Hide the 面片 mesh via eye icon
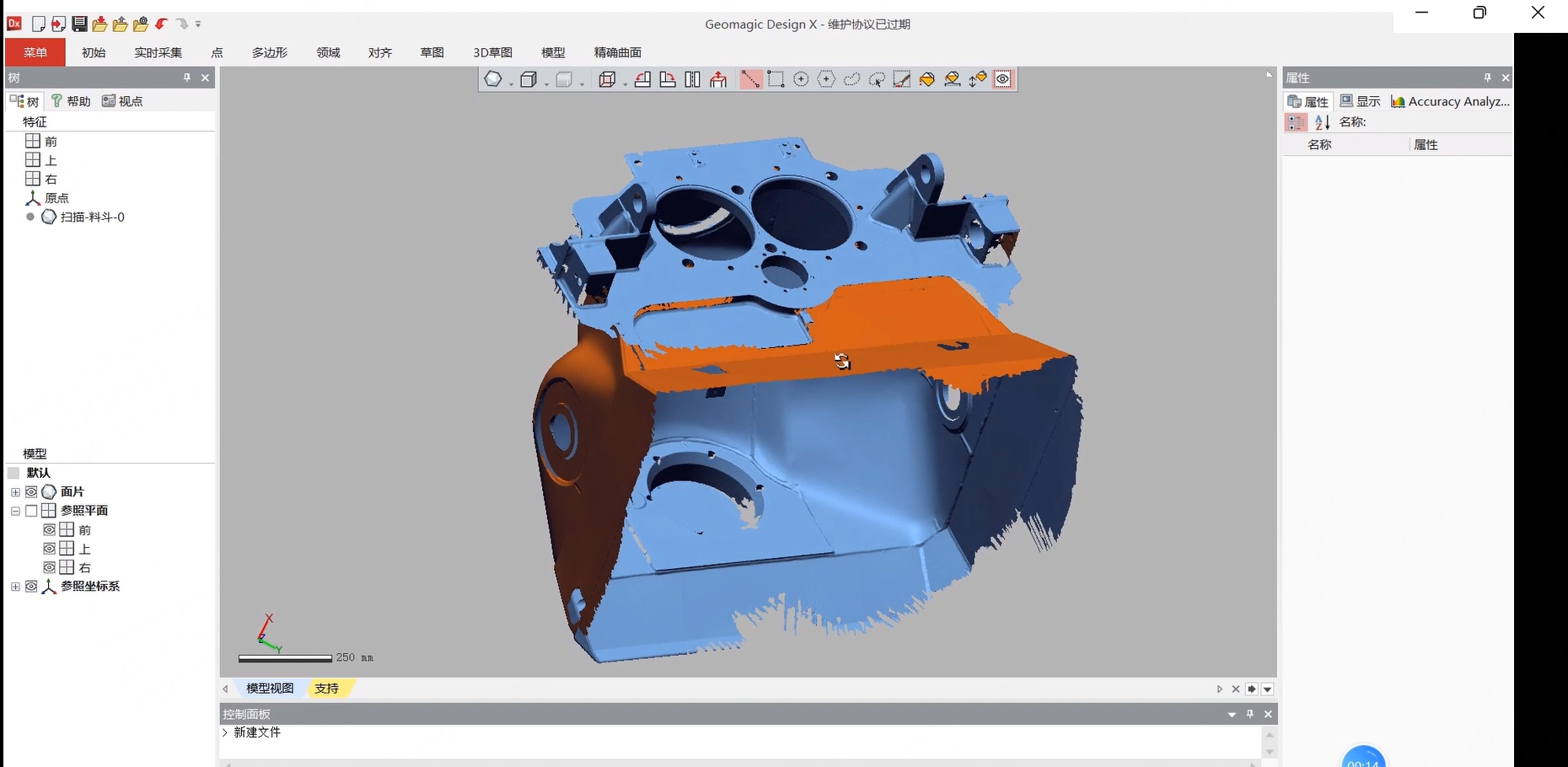The width and height of the screenshot is (1568, 767). pyautogui.click(x=31, y=492)
